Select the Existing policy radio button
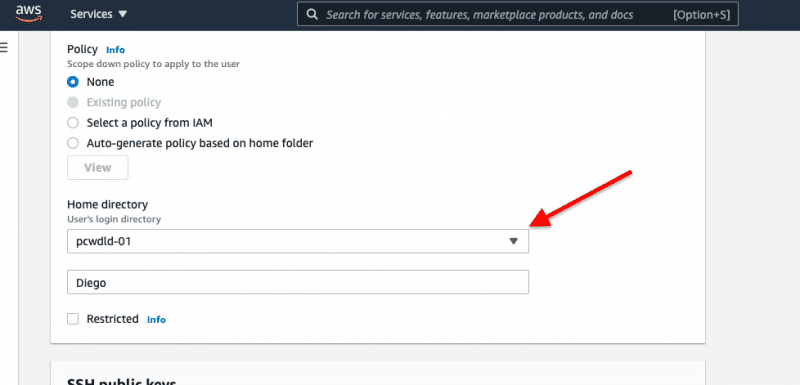Viewport: 800px width, 385px height. [73, 102]
